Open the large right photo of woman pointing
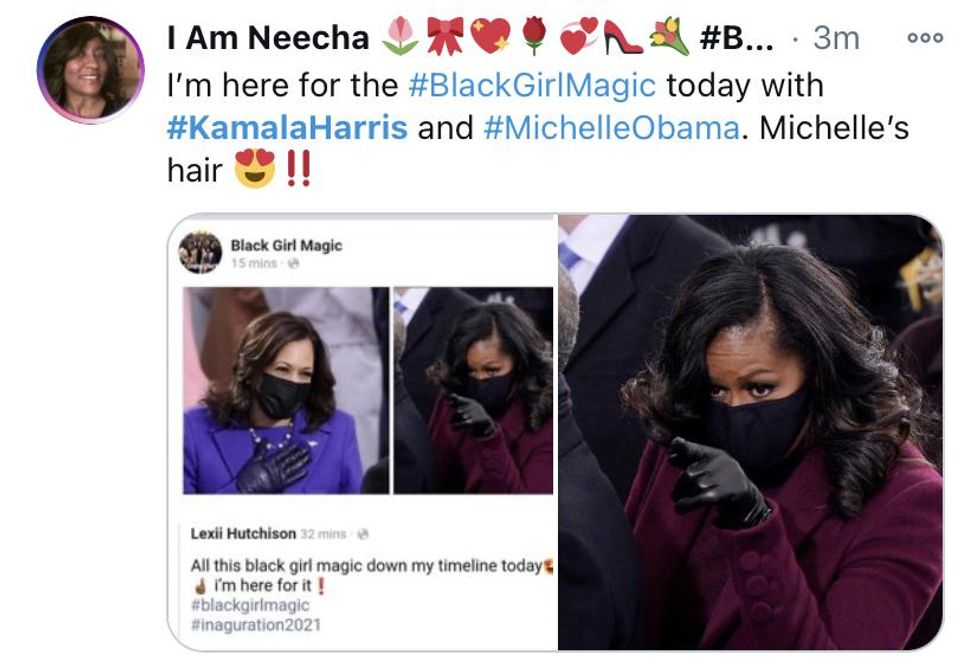Screen dimensions: 980x664 tap(750, 432)
